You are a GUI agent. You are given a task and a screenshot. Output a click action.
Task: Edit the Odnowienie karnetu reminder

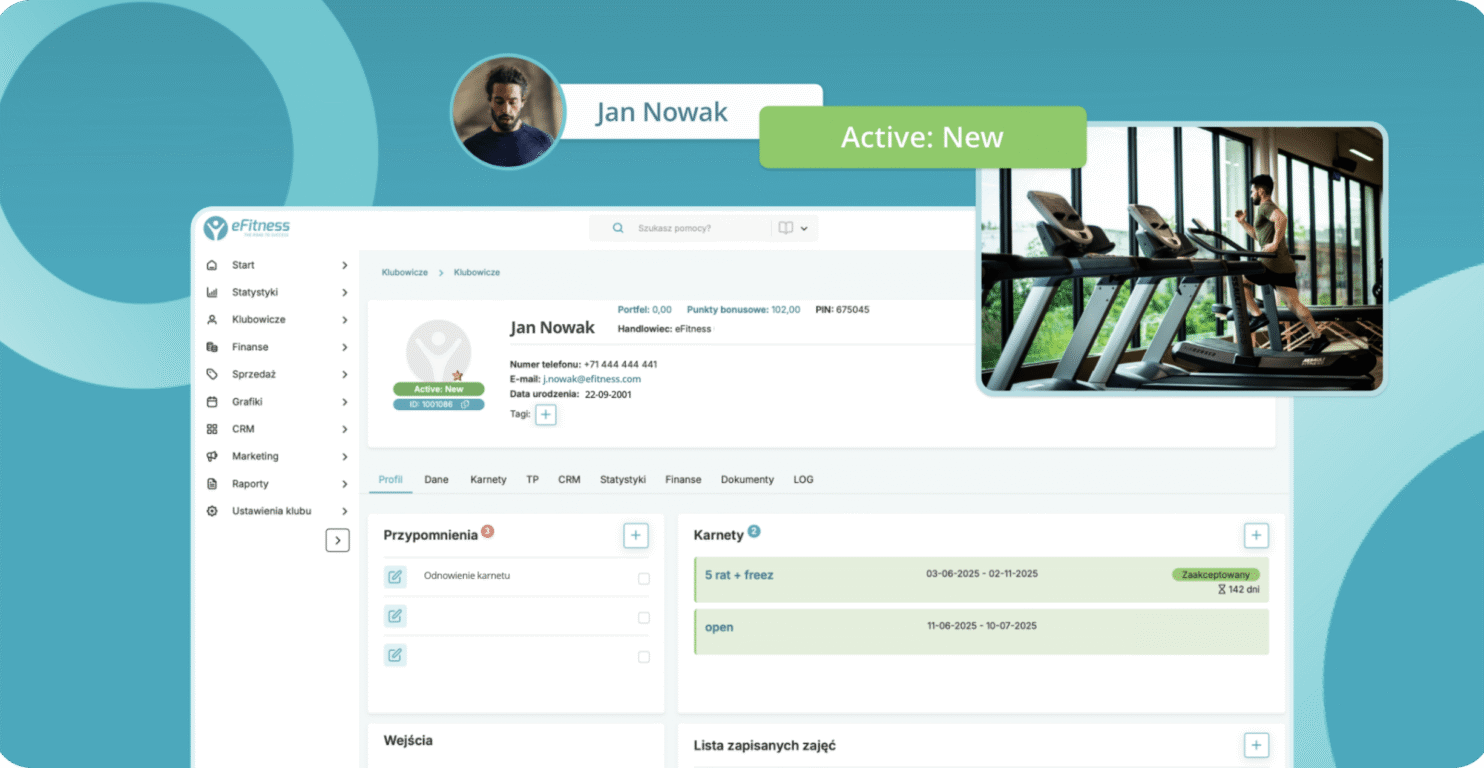tap(395, 577)
